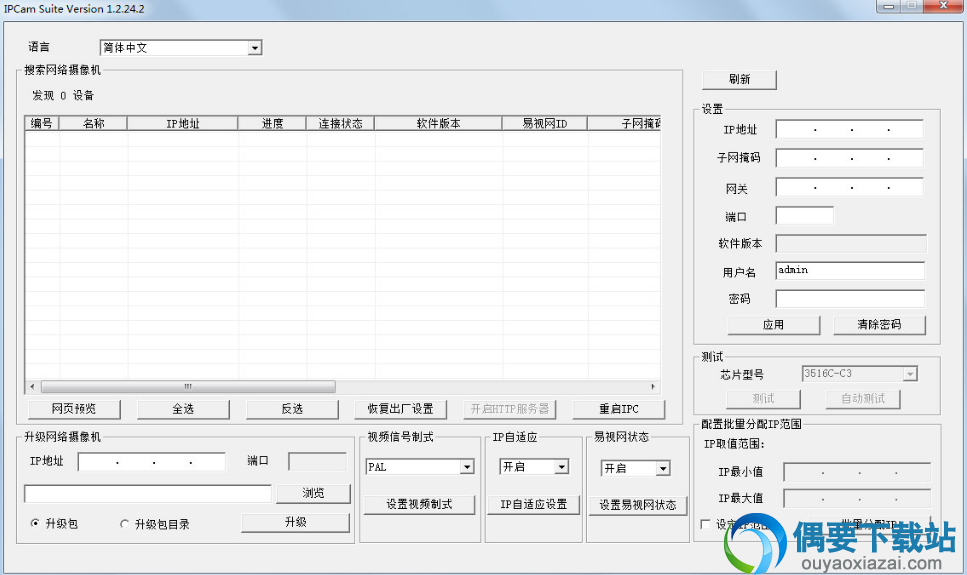This screenshot has width=967, height=575.
Task: Click the scroll-right arrow of camera list
Action: coord(653,387)
